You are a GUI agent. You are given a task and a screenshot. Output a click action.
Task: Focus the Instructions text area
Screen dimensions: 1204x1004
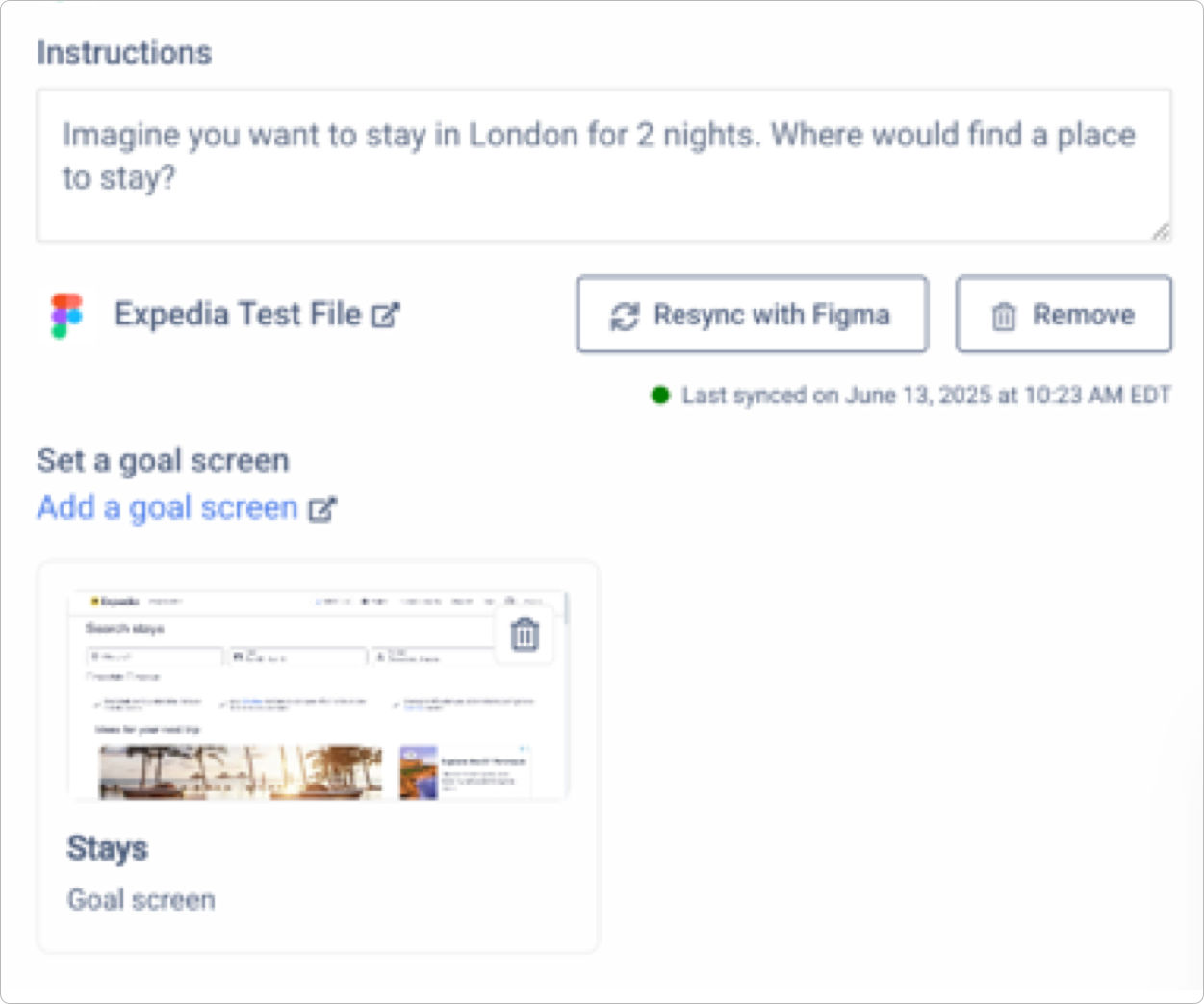603,166
